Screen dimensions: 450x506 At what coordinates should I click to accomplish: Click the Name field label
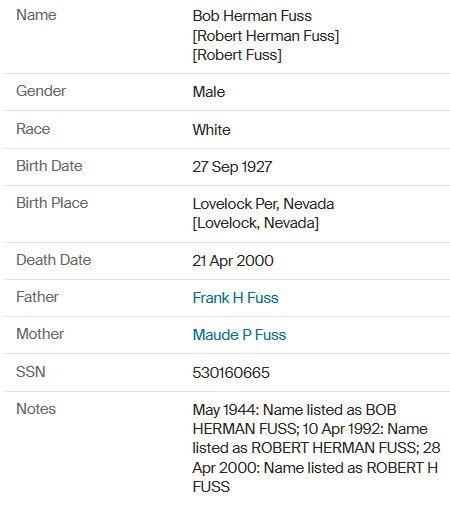pyautogui.click(x=36, y=15)
